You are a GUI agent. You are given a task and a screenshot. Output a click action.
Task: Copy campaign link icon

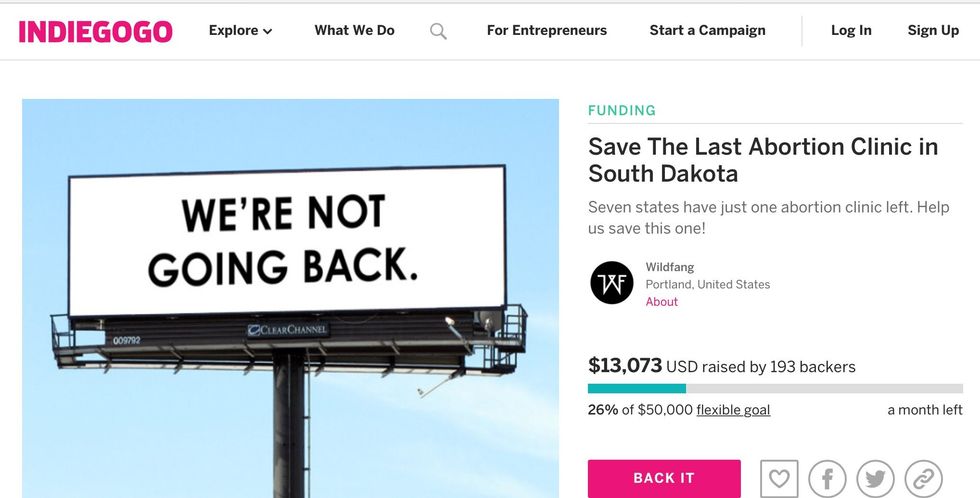click(923, 478)
